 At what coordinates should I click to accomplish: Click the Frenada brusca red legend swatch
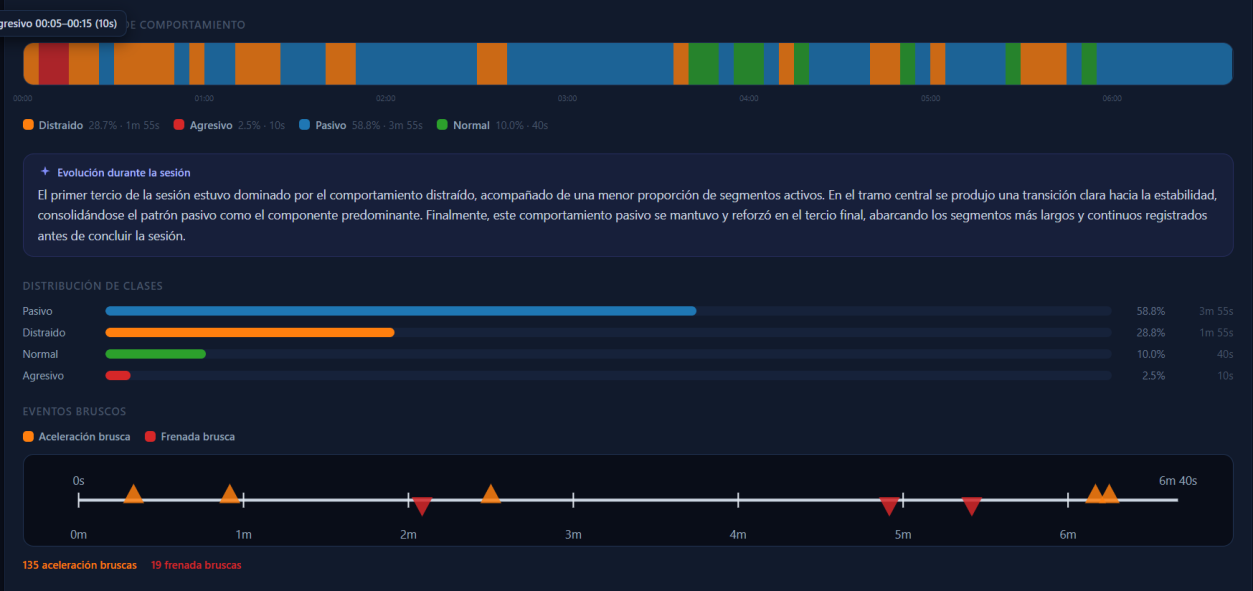[150, 436]
